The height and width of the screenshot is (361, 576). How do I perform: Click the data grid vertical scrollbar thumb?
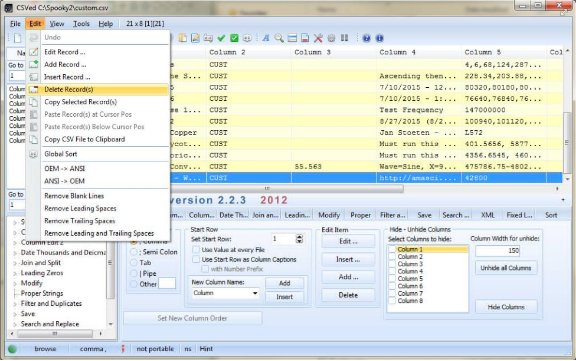(567, 142)
